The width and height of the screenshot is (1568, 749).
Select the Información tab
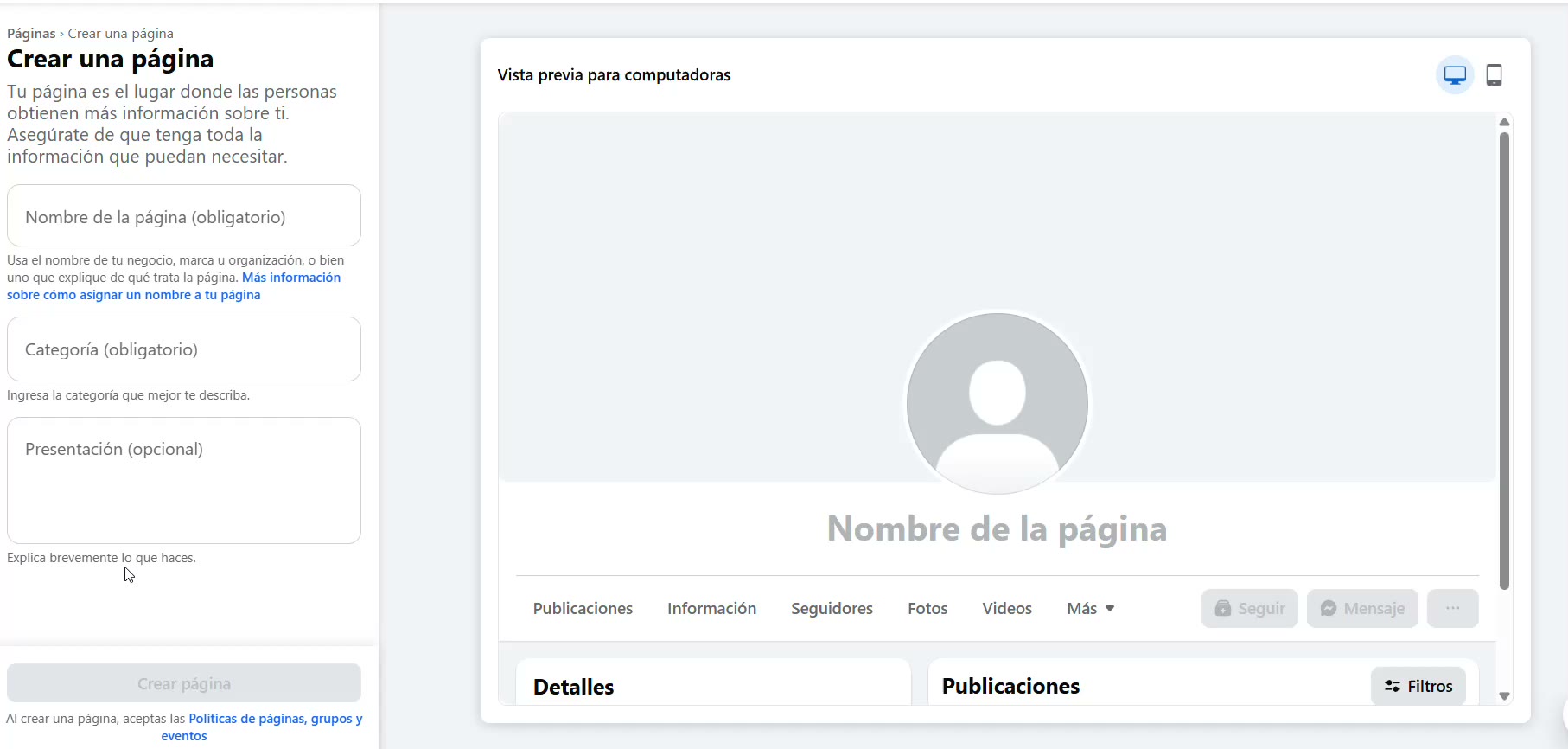(711, 609)
